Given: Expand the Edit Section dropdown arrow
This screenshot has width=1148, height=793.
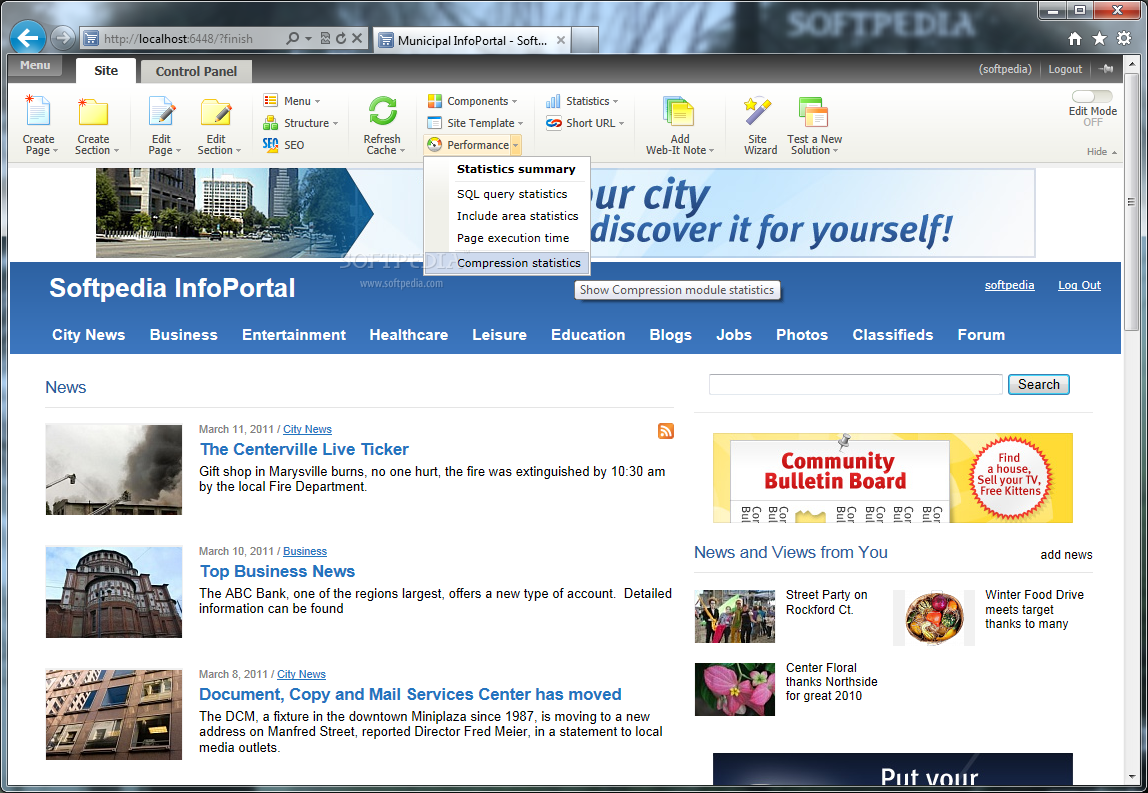Looking at the screenshot, I should point(238,151).
